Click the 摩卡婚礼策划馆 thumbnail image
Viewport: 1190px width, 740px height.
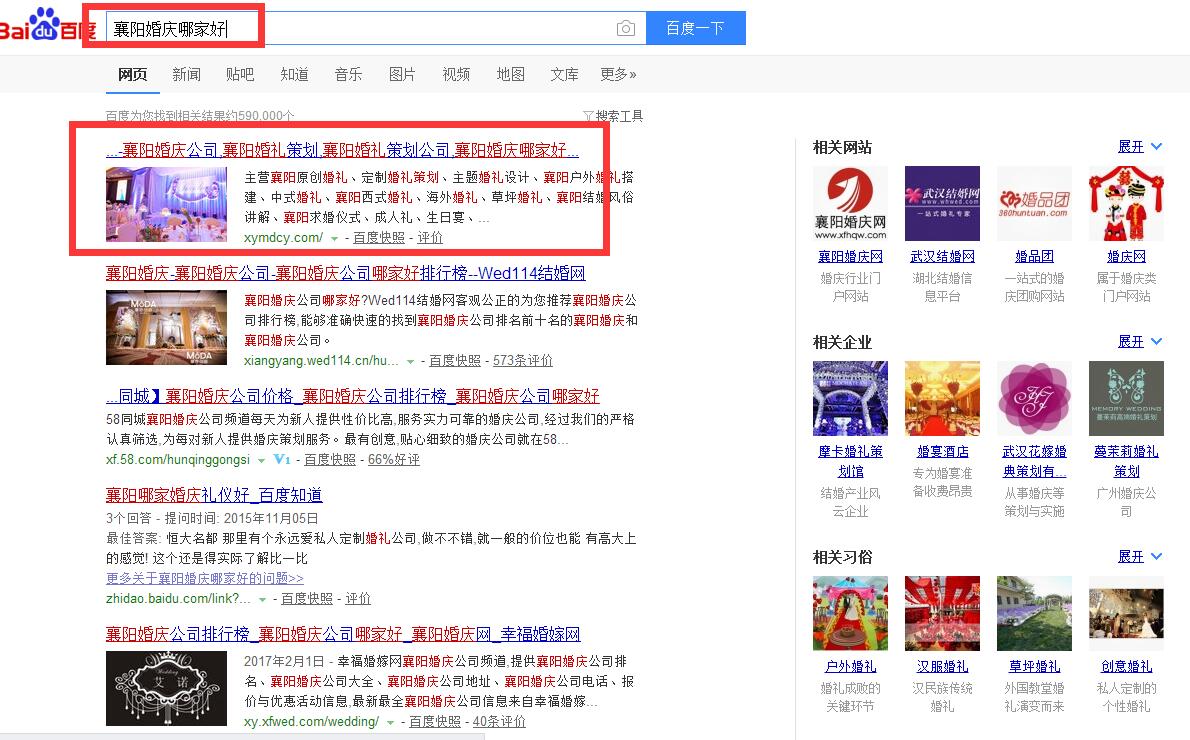click(850, 398)
